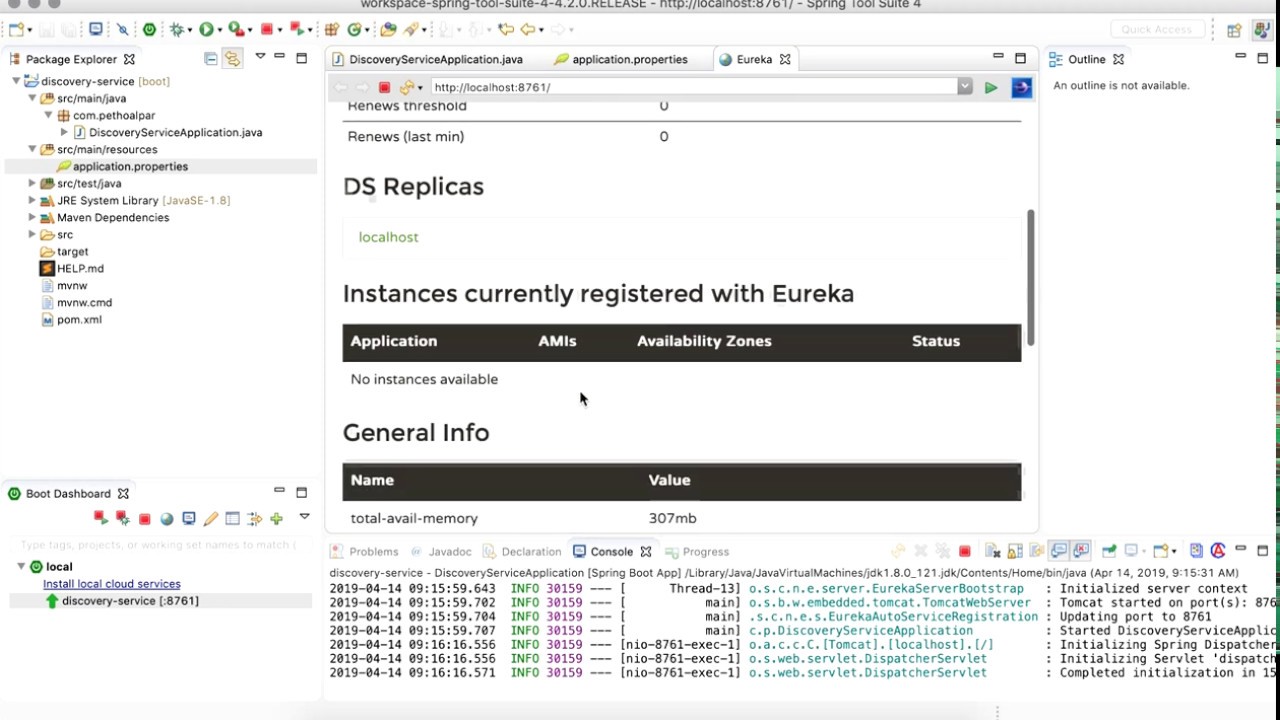
Task: Click Boot Dashboard start/restart icon
Action: tap(100, 518)
